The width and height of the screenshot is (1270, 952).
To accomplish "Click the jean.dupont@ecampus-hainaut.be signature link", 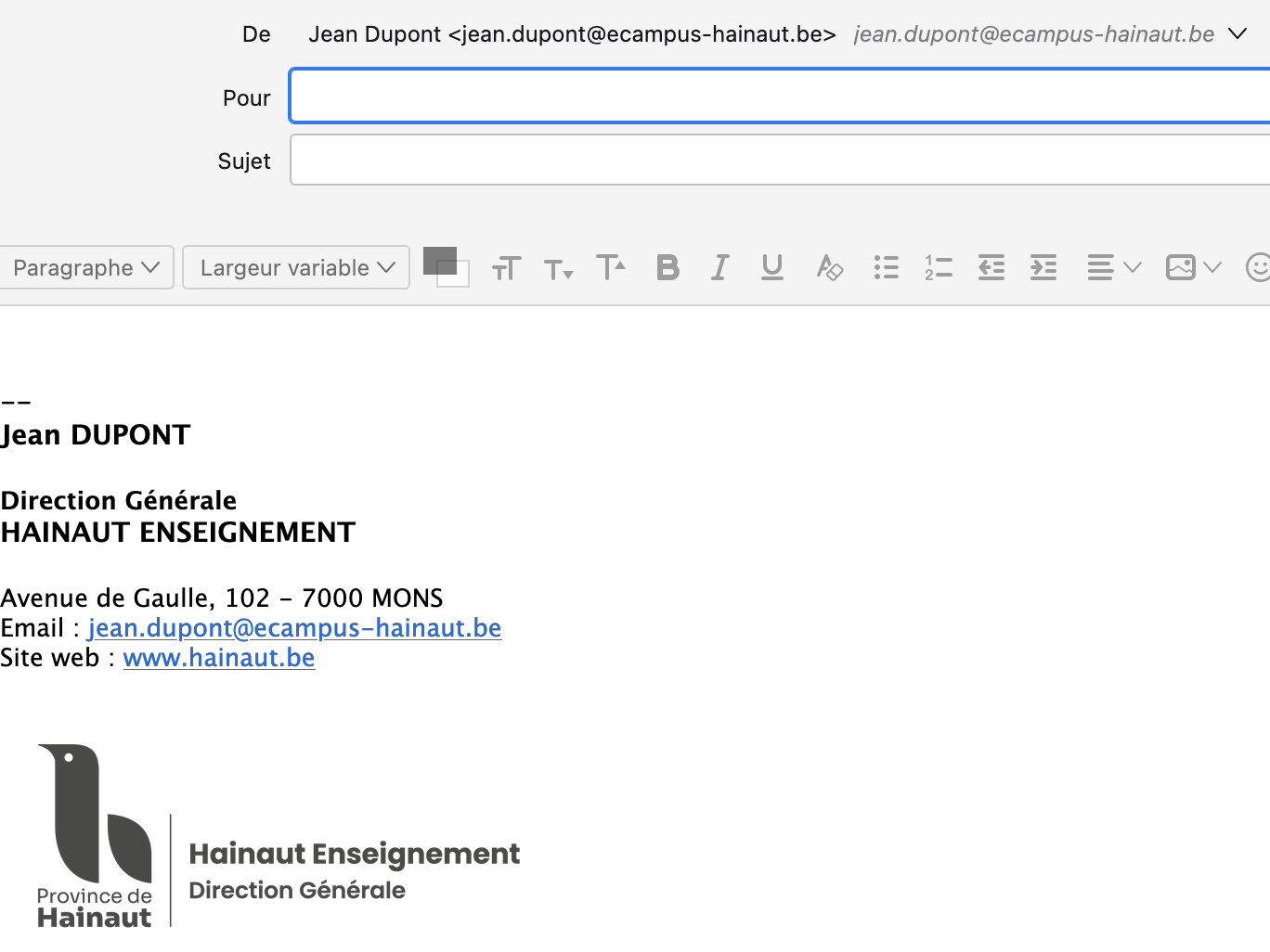I will pyautogui.click(x=294, y=628).
